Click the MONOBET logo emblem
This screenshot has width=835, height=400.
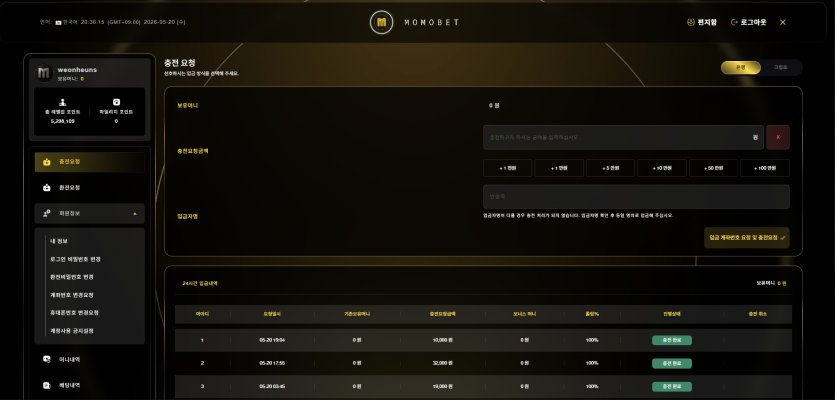coord(381,22)
